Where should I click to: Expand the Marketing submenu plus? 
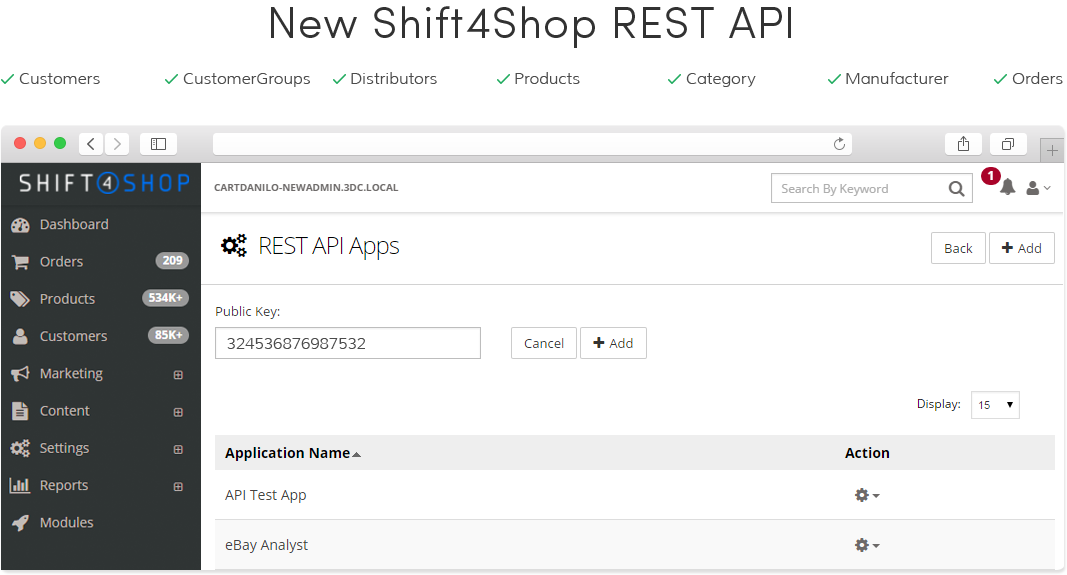point(178,375)
